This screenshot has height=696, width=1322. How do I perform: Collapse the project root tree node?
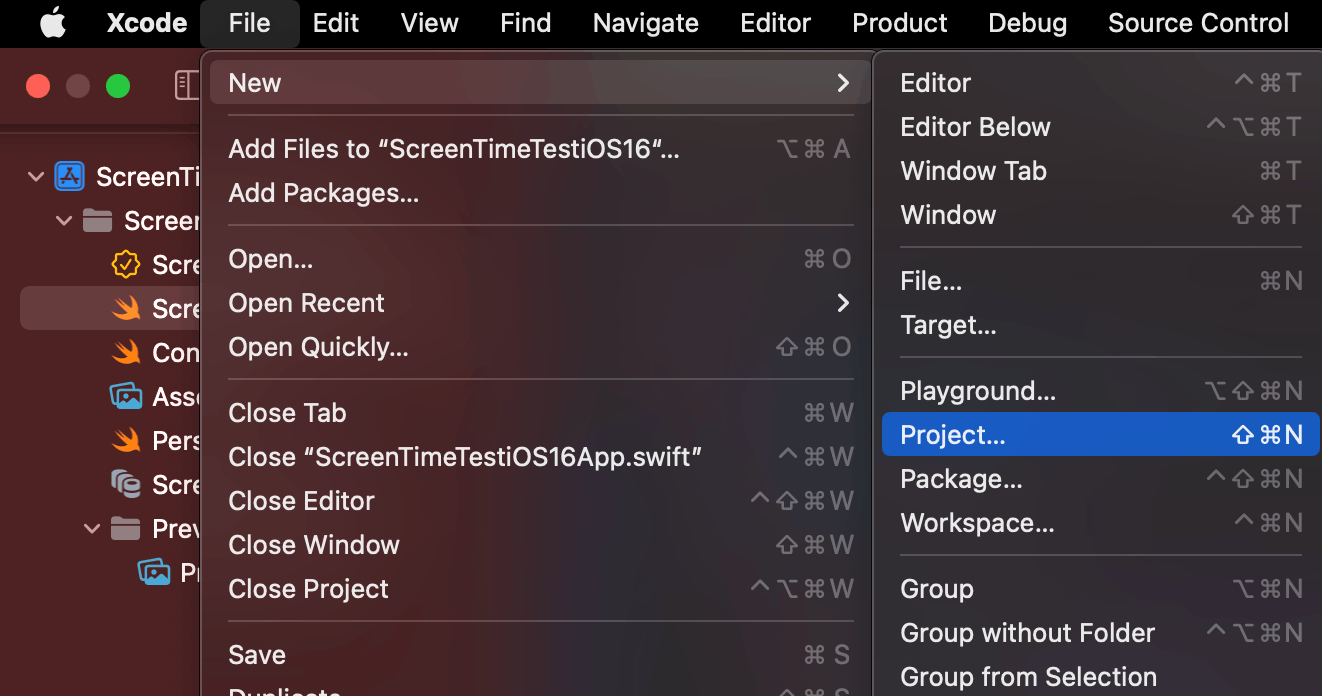pos(36,176)
